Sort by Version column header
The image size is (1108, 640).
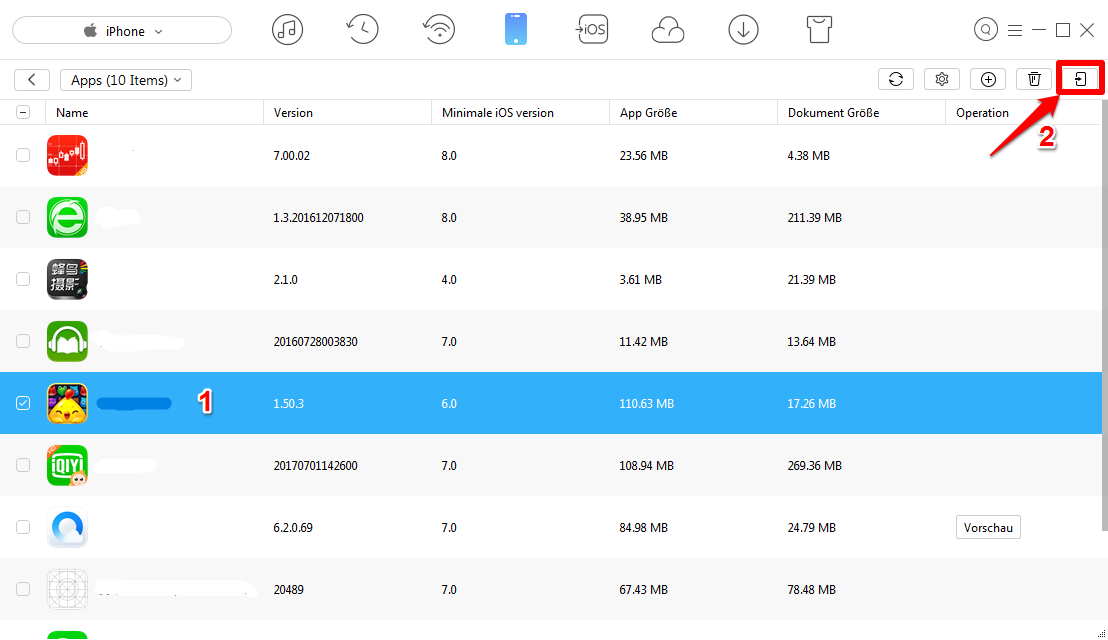pos(294,113)
